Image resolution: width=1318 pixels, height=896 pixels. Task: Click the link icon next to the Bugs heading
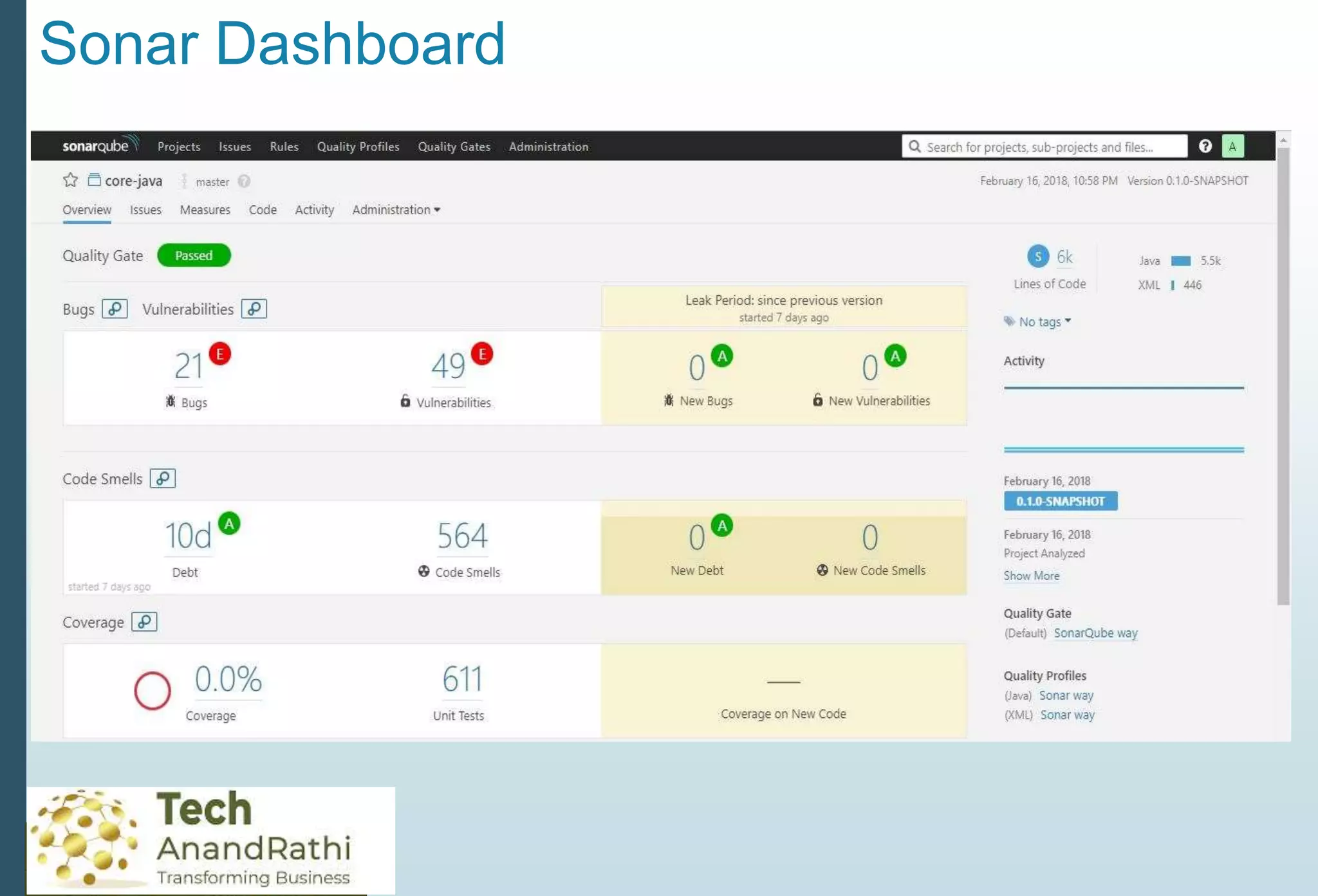click(x=115, y=309)
